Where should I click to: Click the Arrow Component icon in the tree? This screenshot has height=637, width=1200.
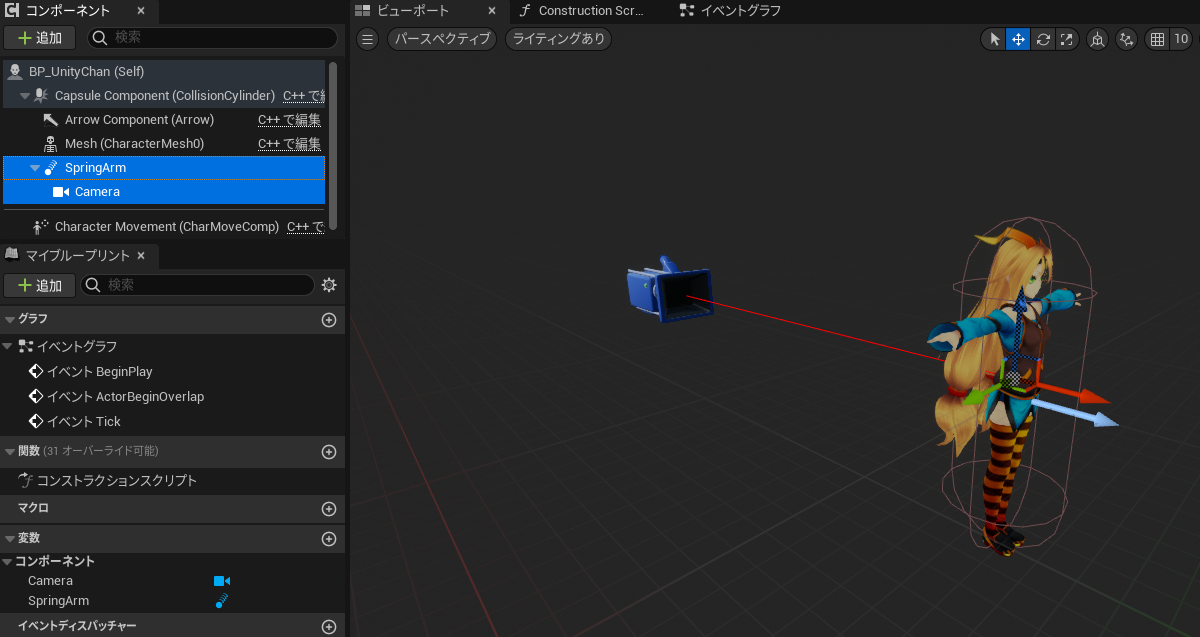51,120
